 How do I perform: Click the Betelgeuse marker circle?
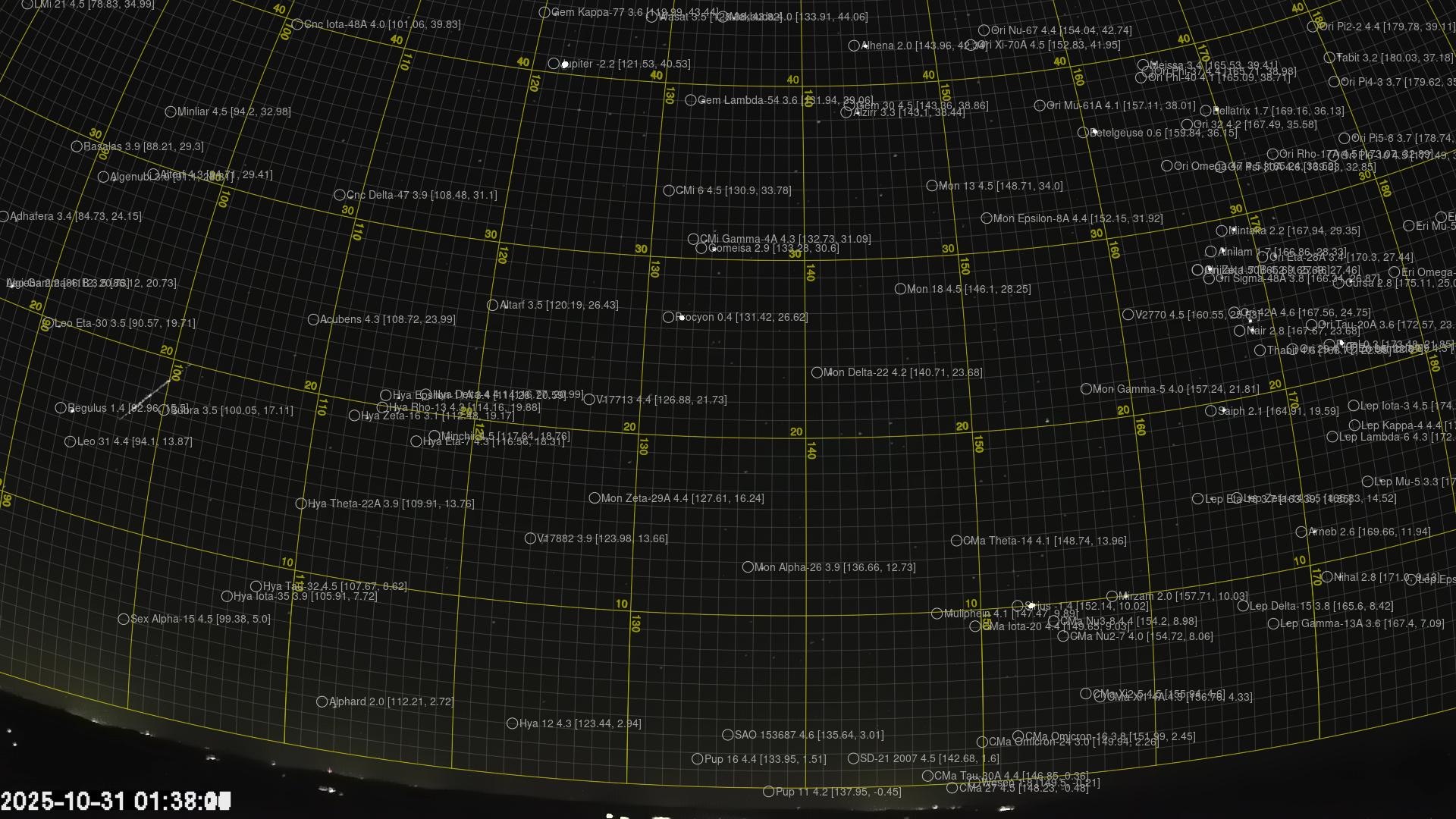[x=1084, y=133]
